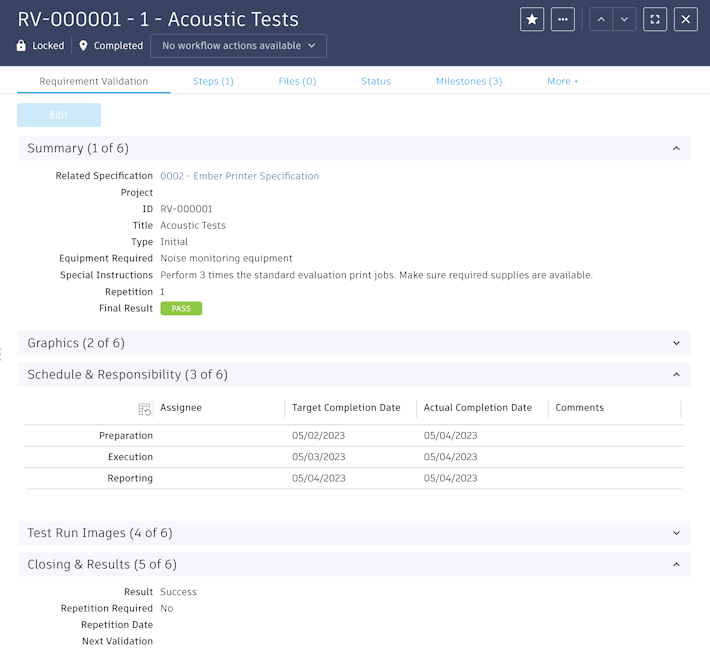
Task: Open the workflow actions dropdown
Action: pos(238,46)
